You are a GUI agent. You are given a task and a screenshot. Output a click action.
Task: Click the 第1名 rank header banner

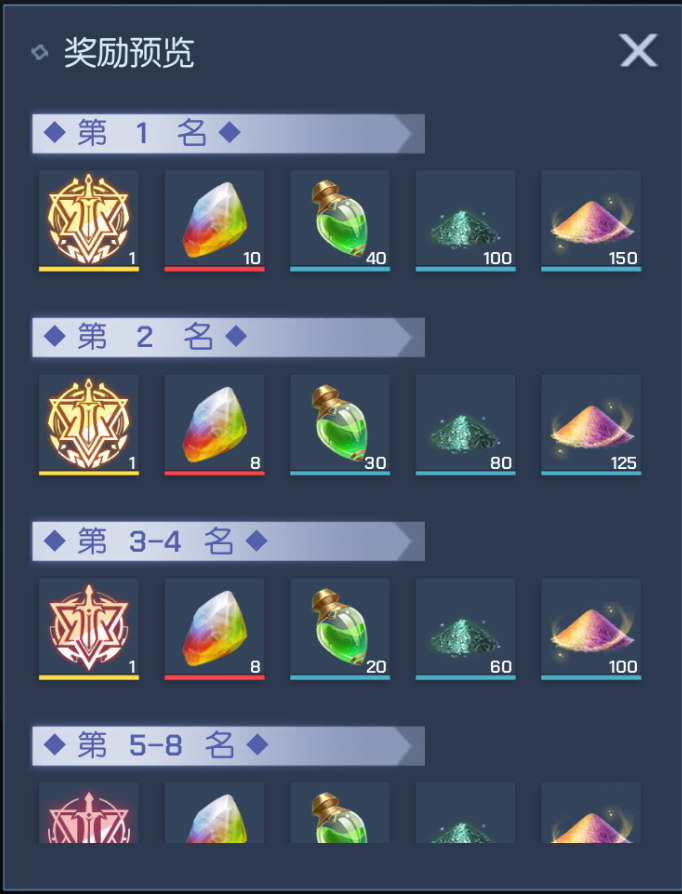228,133
